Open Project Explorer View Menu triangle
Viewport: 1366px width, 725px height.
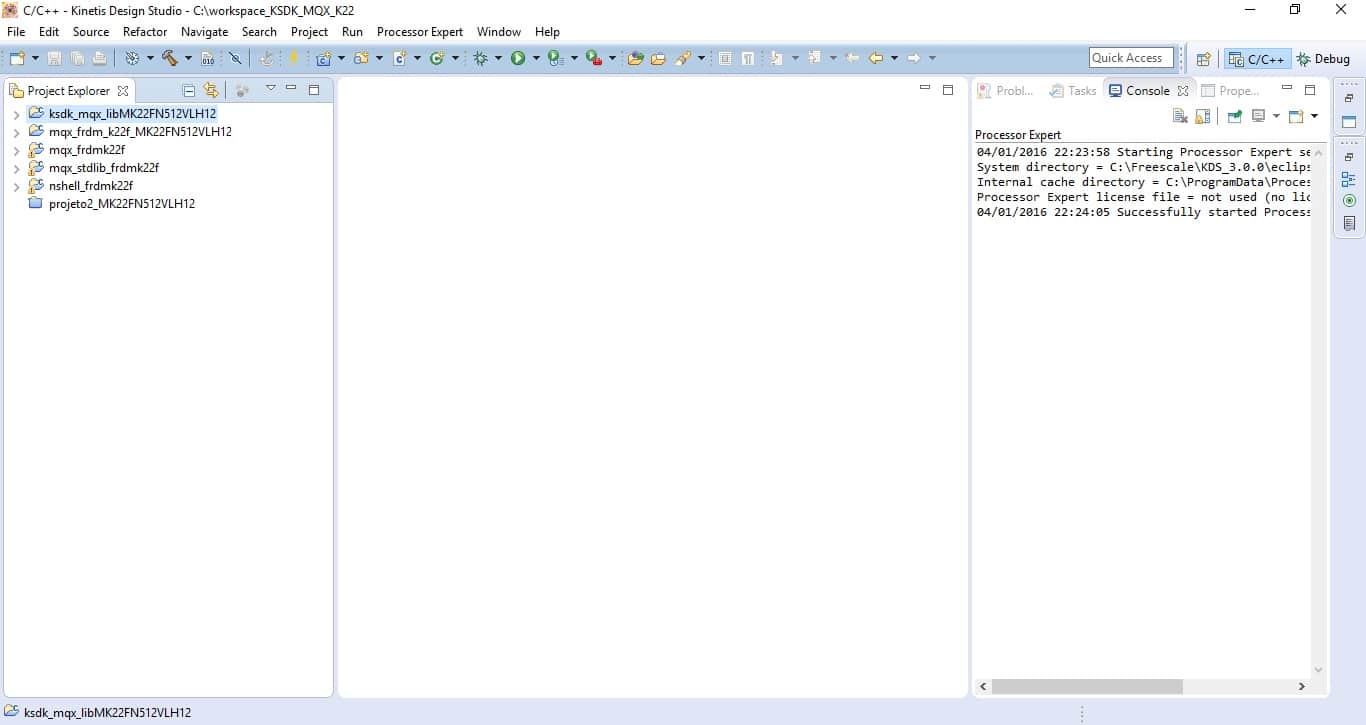coord(270,89)
